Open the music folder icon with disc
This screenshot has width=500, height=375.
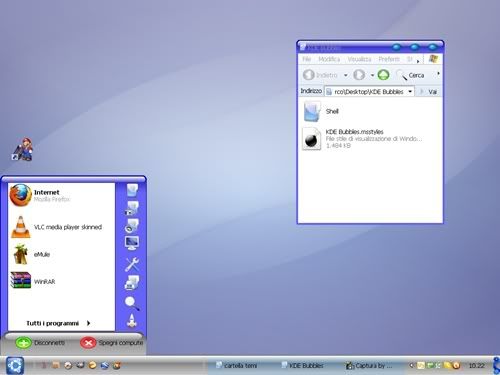[132, 226]
